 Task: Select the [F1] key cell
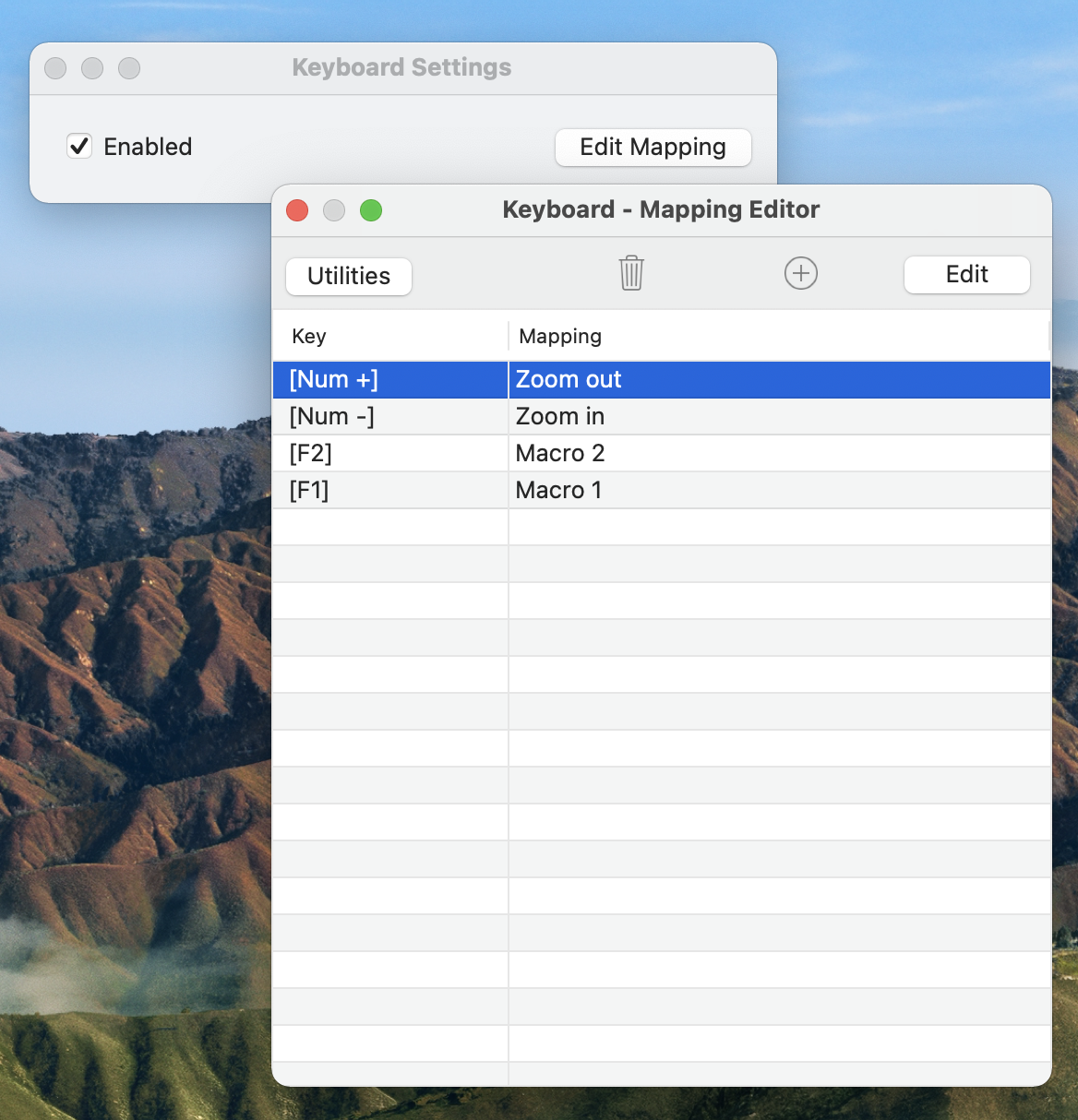click(x=390, y=490)
